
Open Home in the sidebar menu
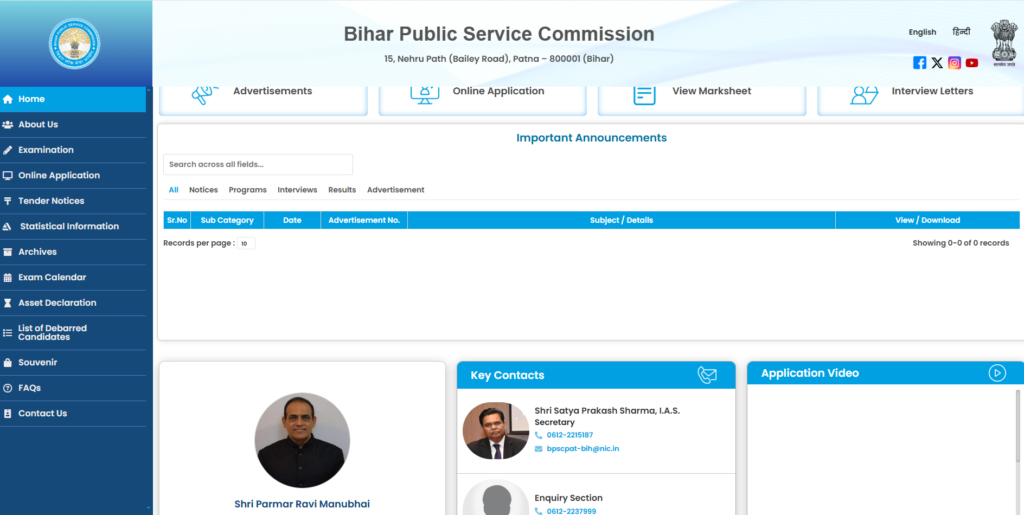tap(73, 99)
